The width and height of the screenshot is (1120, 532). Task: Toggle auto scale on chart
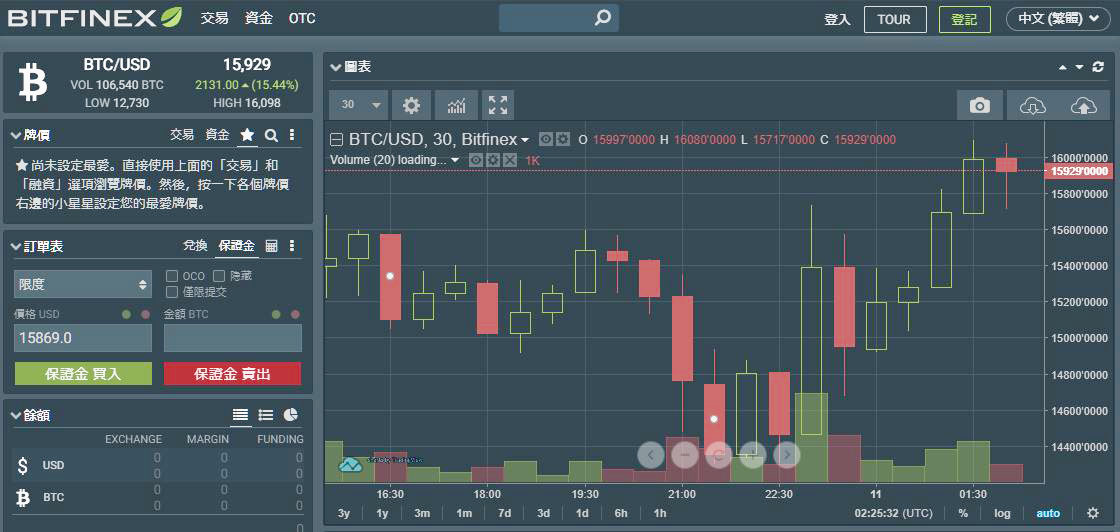1048,513
